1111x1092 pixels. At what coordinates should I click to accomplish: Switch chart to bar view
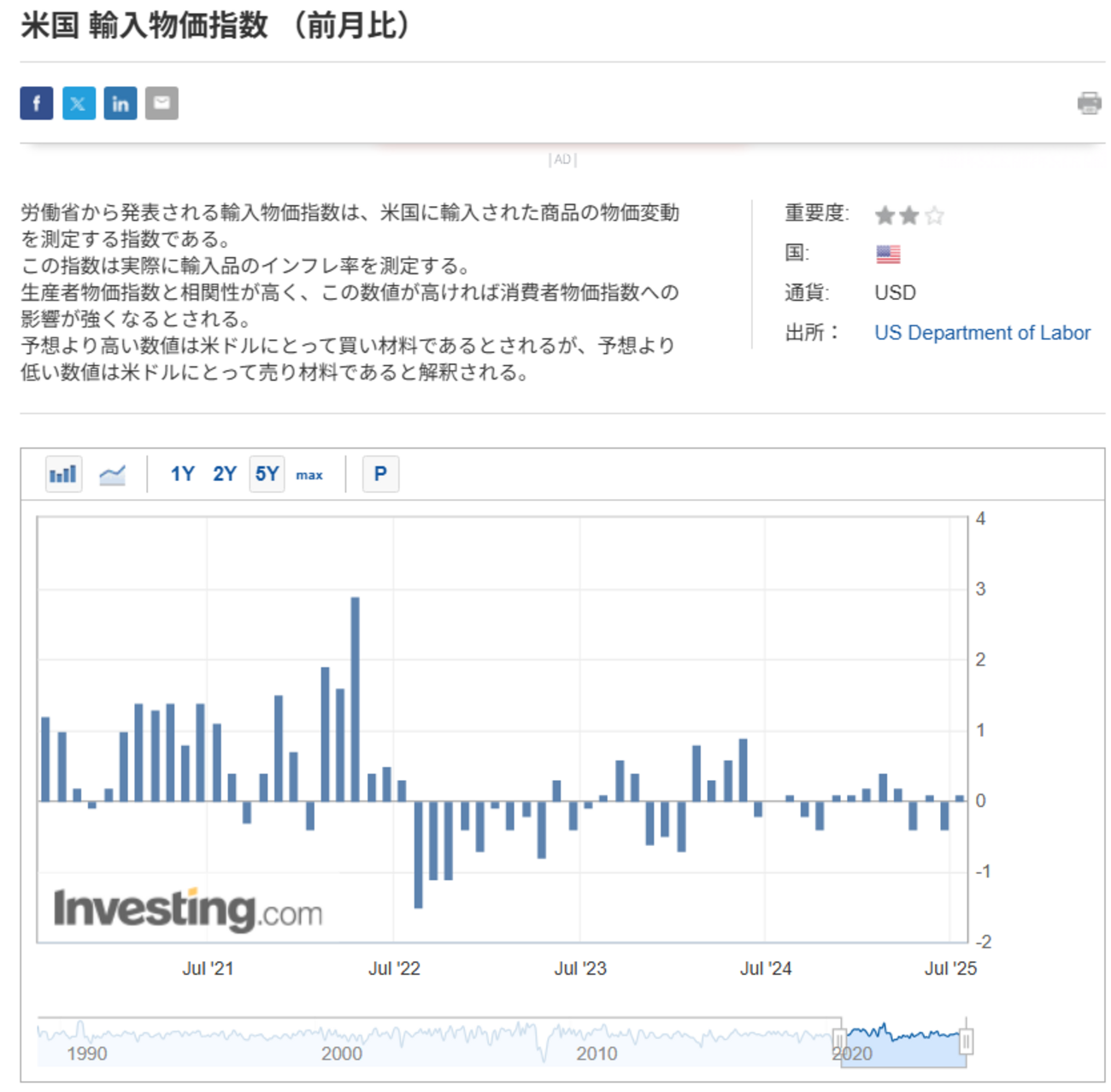coord(64,474)
